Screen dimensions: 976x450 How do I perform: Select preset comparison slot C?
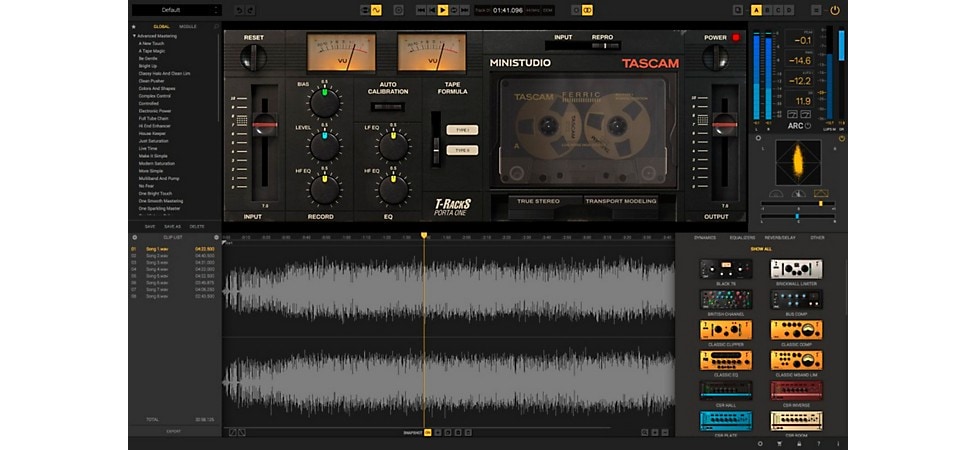click(778, 10)
